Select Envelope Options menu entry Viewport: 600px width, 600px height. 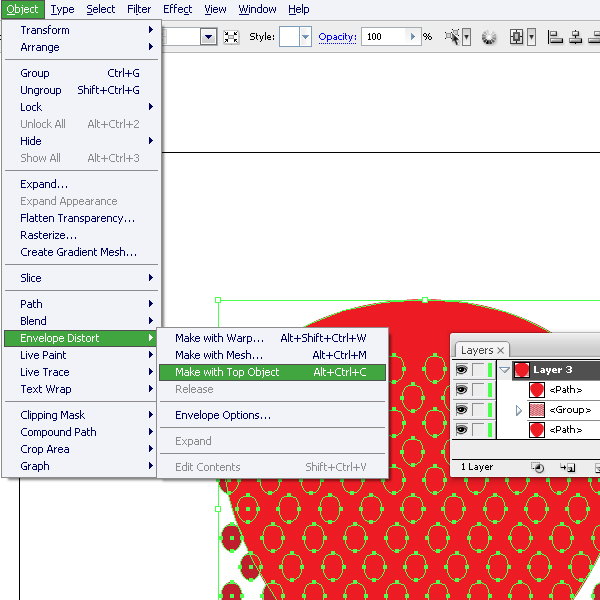[222, 415]
